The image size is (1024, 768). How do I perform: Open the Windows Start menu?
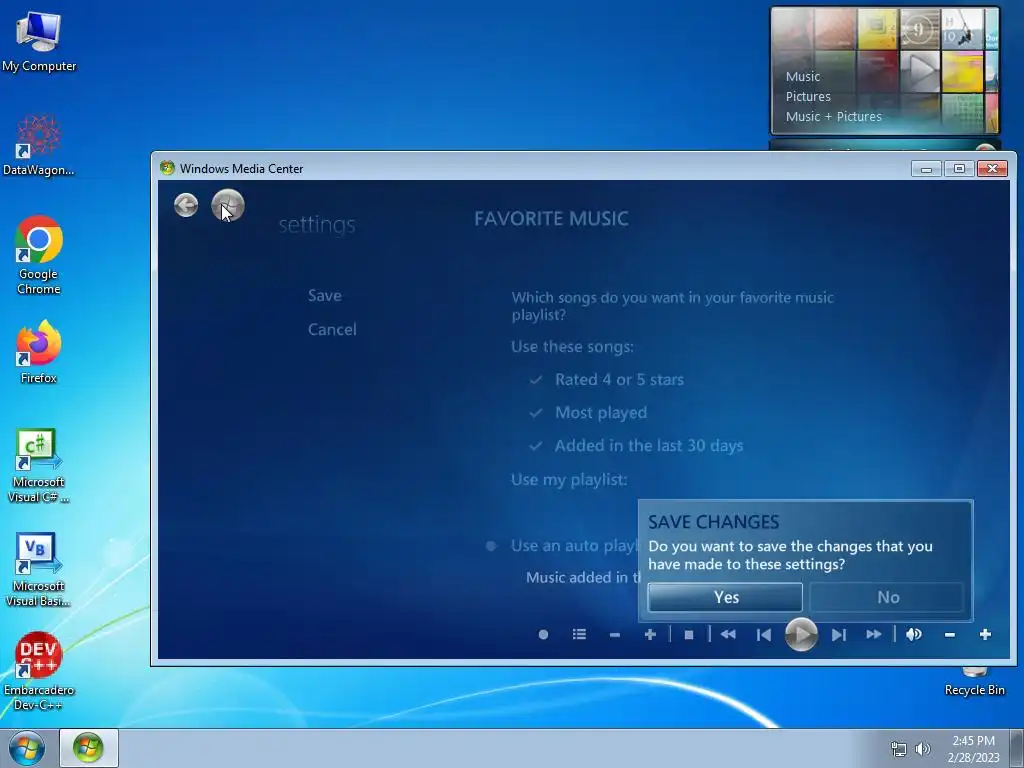tap(27, 748)
